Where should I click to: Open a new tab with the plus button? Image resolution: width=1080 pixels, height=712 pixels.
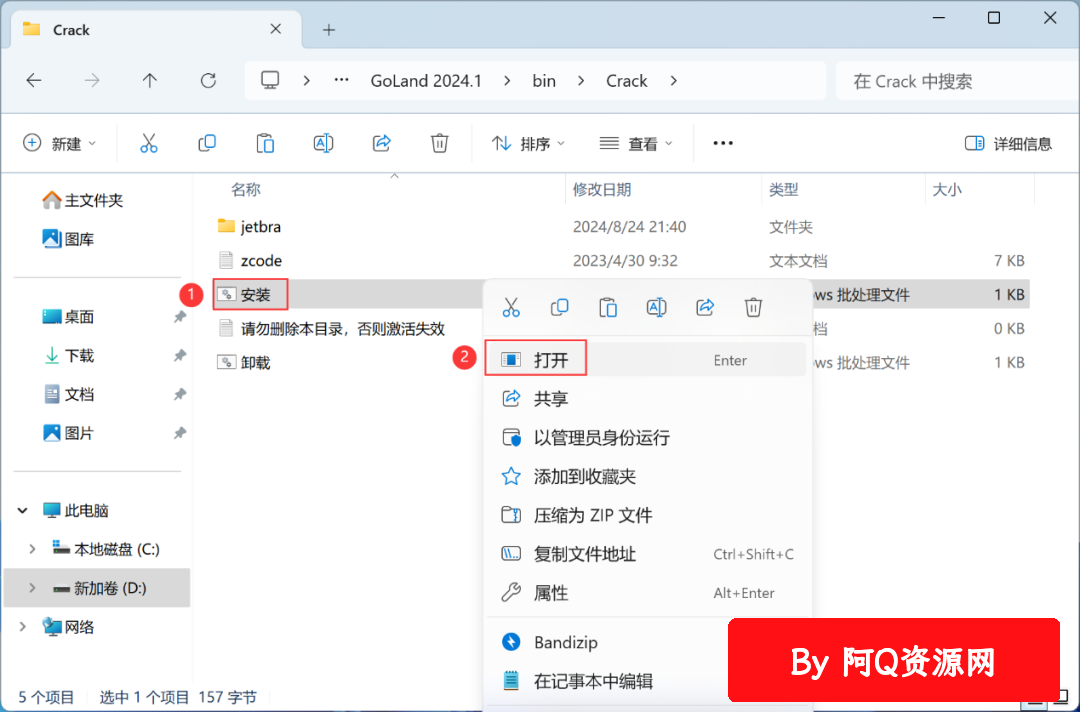pos(329,30)
